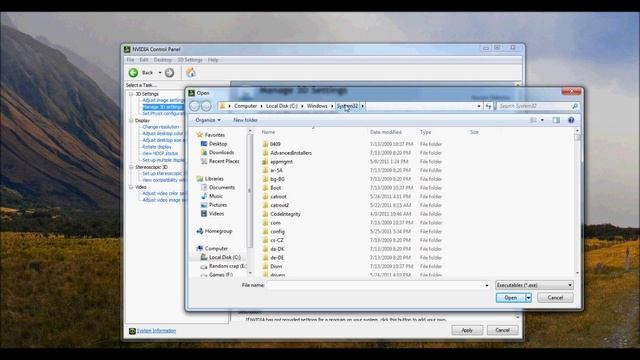Open the Pictures library
The image size is (640, 360).
tap(218, 205)
